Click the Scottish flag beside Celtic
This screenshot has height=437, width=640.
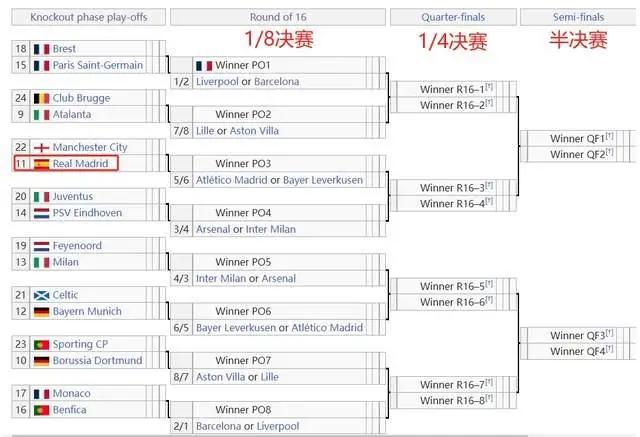coord(41,295)
